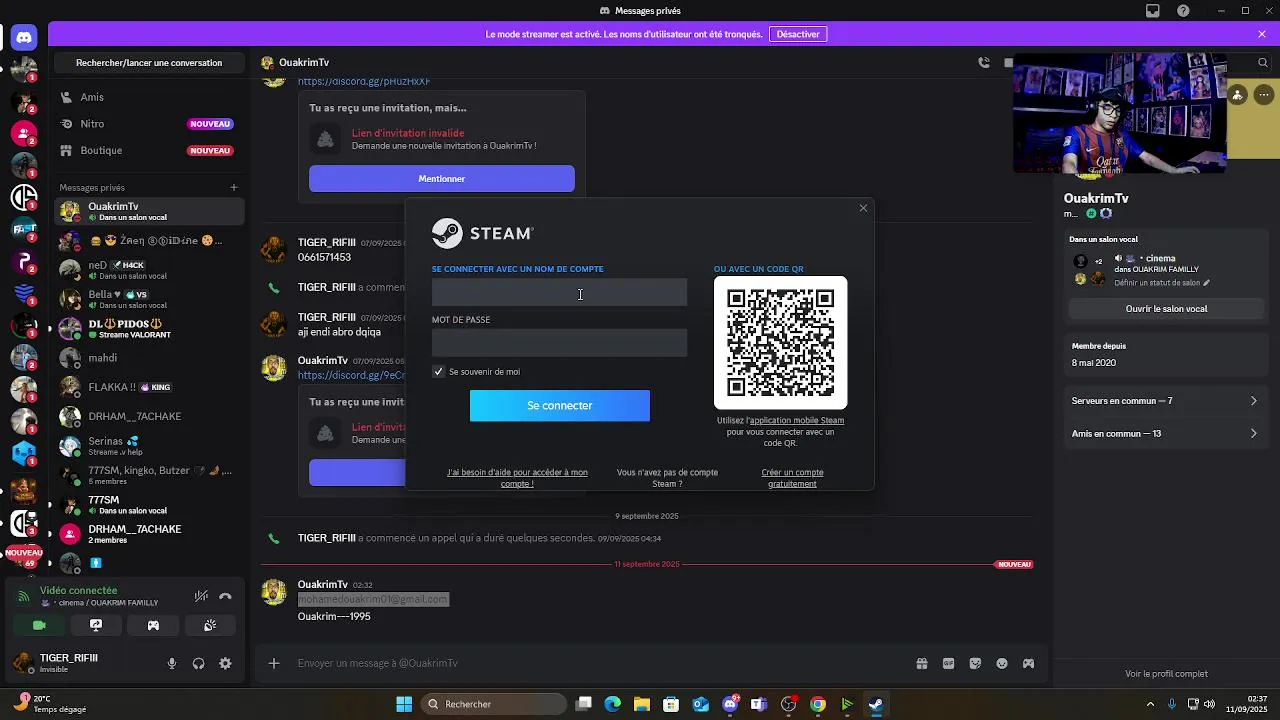Screen dimensions: 1280x720
Task: Deafen audio with the headphones icon
Action: [198, 663]
